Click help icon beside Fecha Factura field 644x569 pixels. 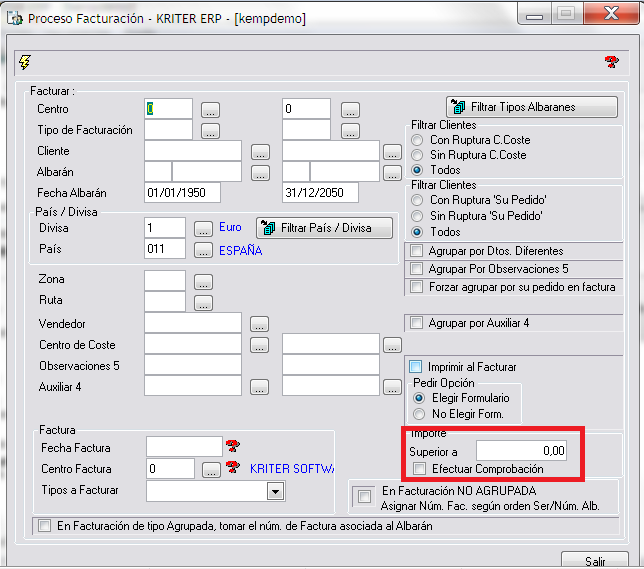click(x=234, y=446)
